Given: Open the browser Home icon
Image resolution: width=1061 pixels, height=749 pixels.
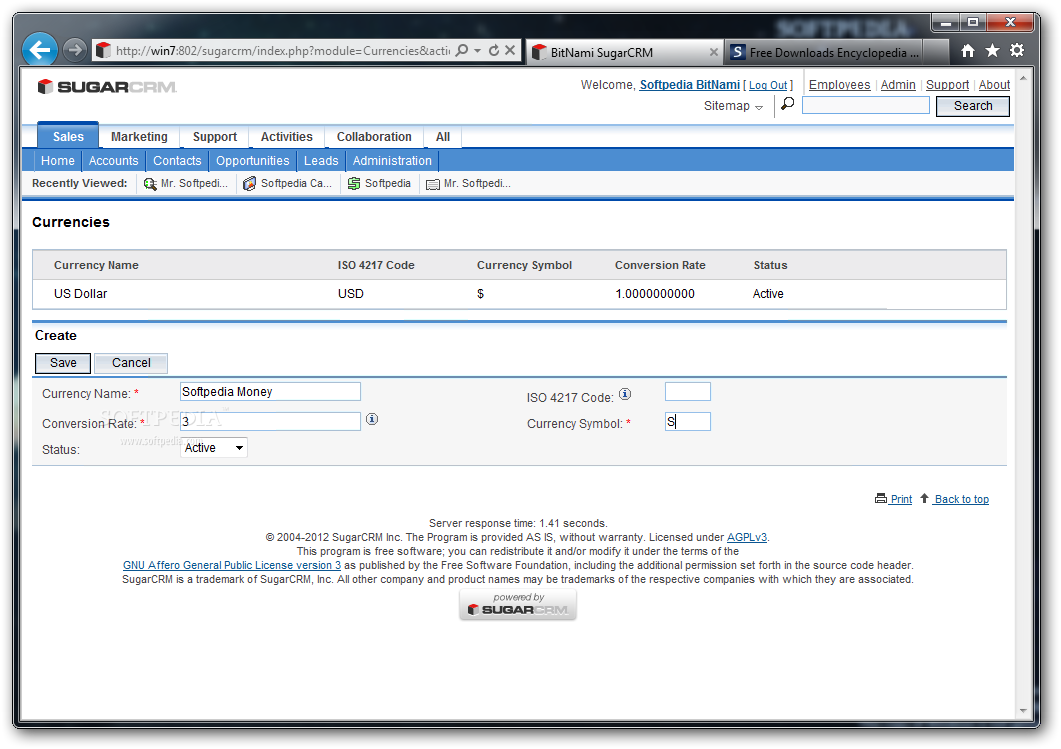Looking at the screenshot, I should (x=968, y=51).
